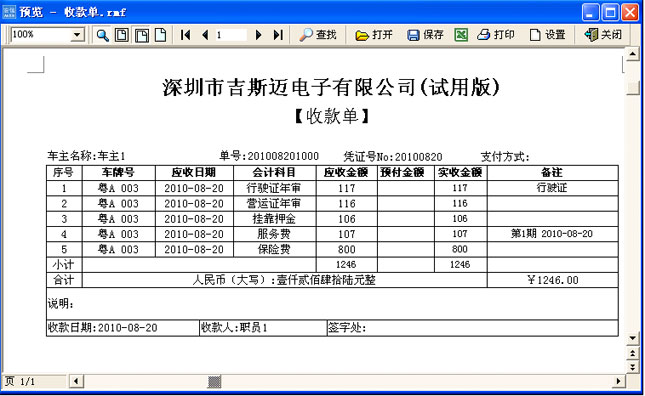Viewport: 645px width, 396px height.
Task: Open the 查找 find tool
Action: 318,35
